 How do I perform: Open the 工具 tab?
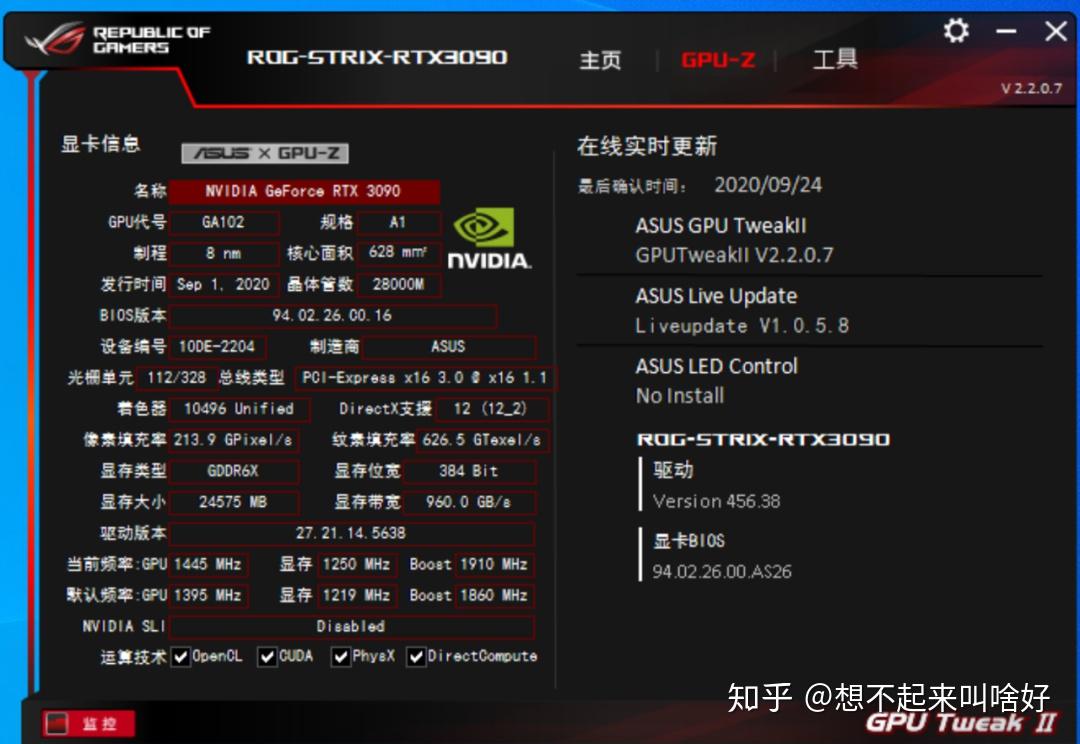[x=835, y=59]
